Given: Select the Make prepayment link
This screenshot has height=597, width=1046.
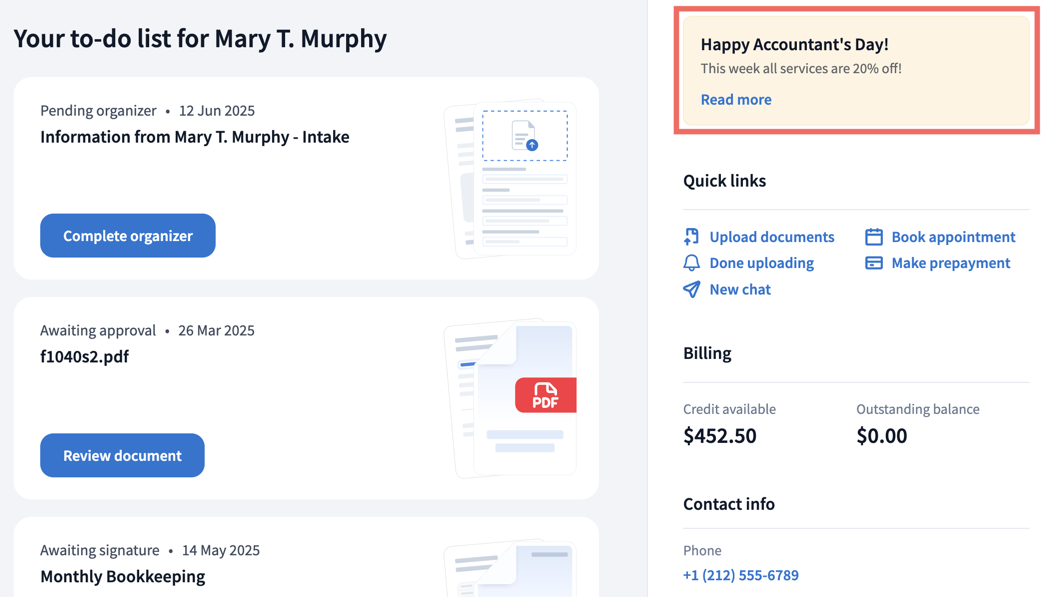Looking at the screenshot, I should pyautogui.click(x=950, y=263).
